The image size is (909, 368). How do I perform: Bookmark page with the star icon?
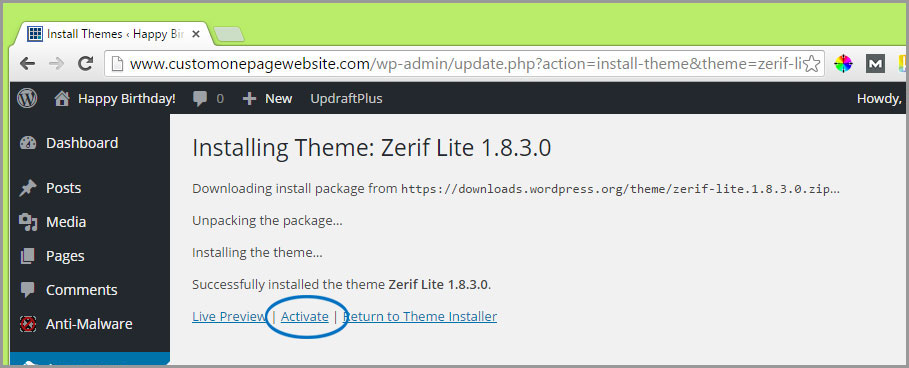[x=812, y=64]
